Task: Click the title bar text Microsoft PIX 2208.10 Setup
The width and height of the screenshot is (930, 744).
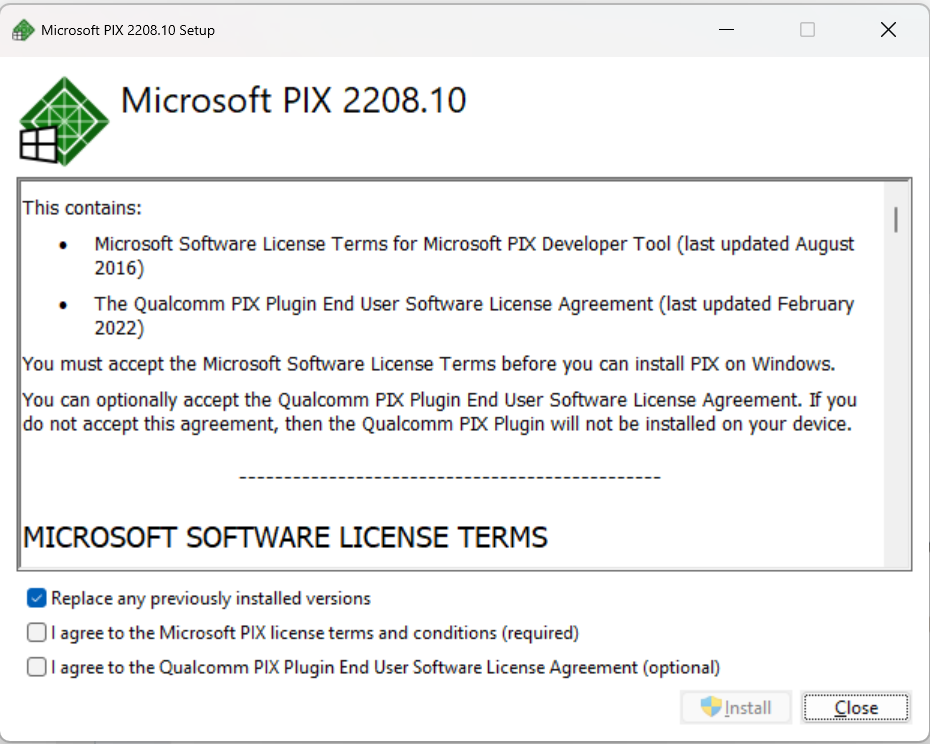Action: point(128,30)
